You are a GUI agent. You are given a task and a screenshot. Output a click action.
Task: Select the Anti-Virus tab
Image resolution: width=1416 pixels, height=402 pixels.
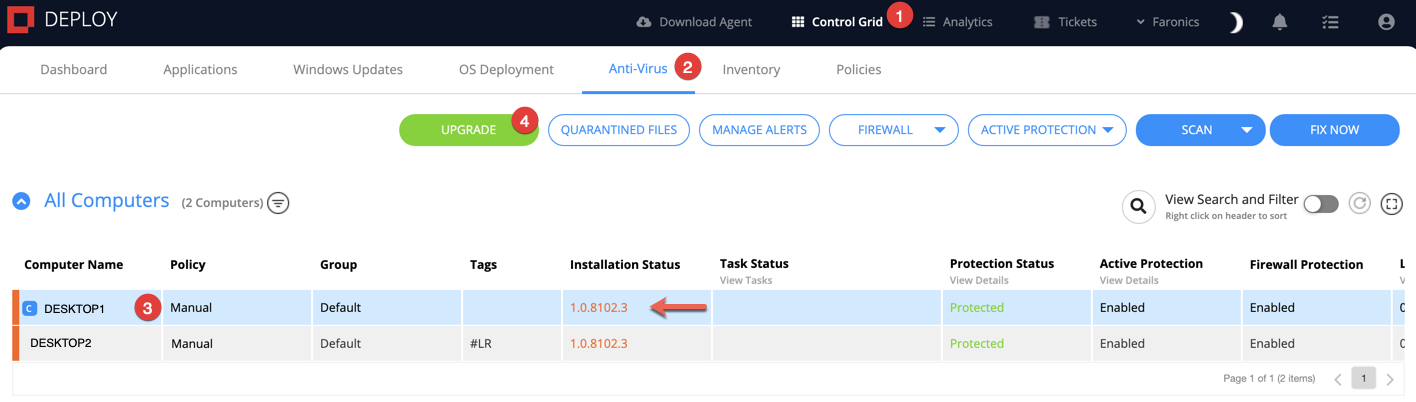638,69
